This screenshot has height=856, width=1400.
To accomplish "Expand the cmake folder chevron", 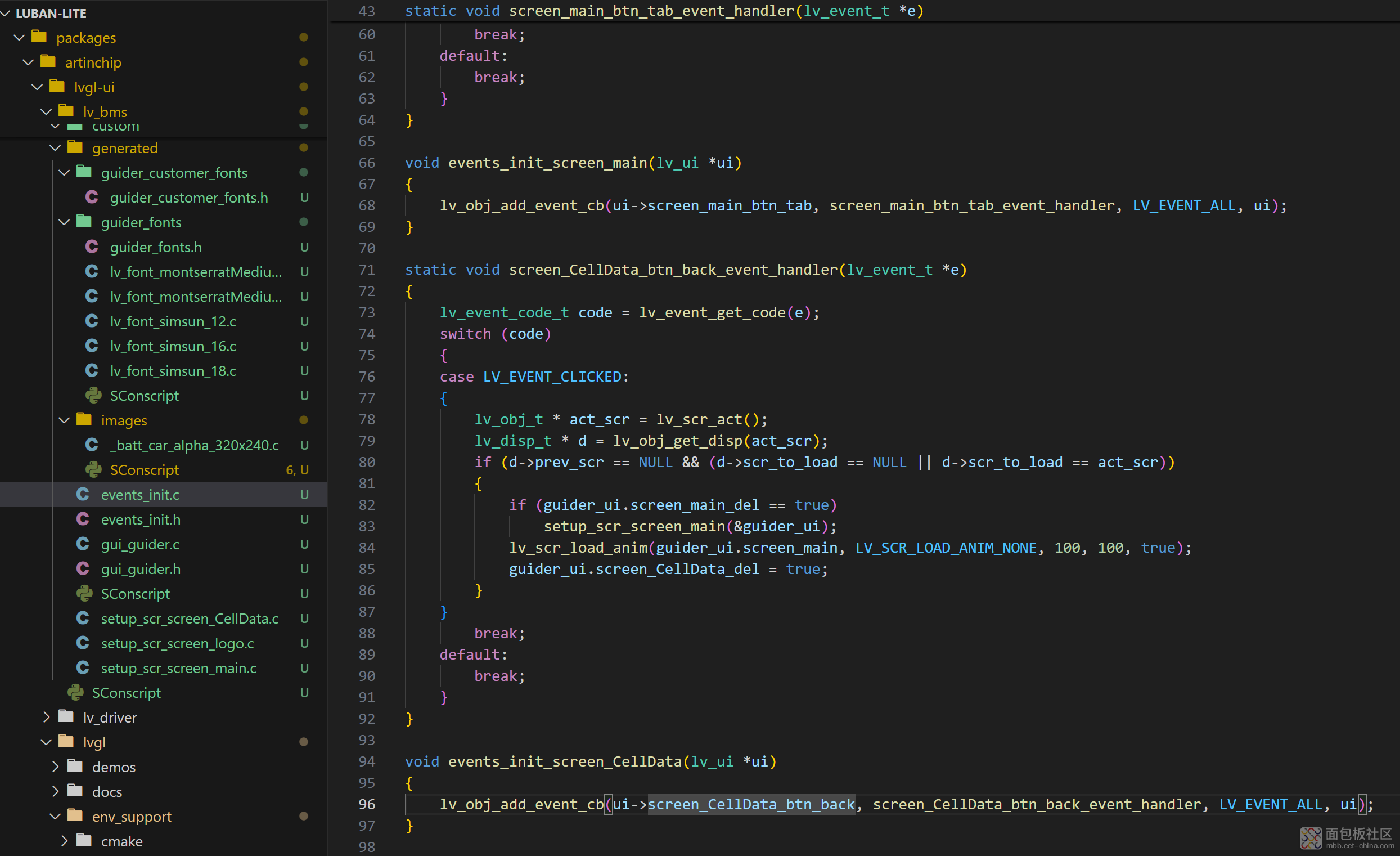I will [64, 841].
